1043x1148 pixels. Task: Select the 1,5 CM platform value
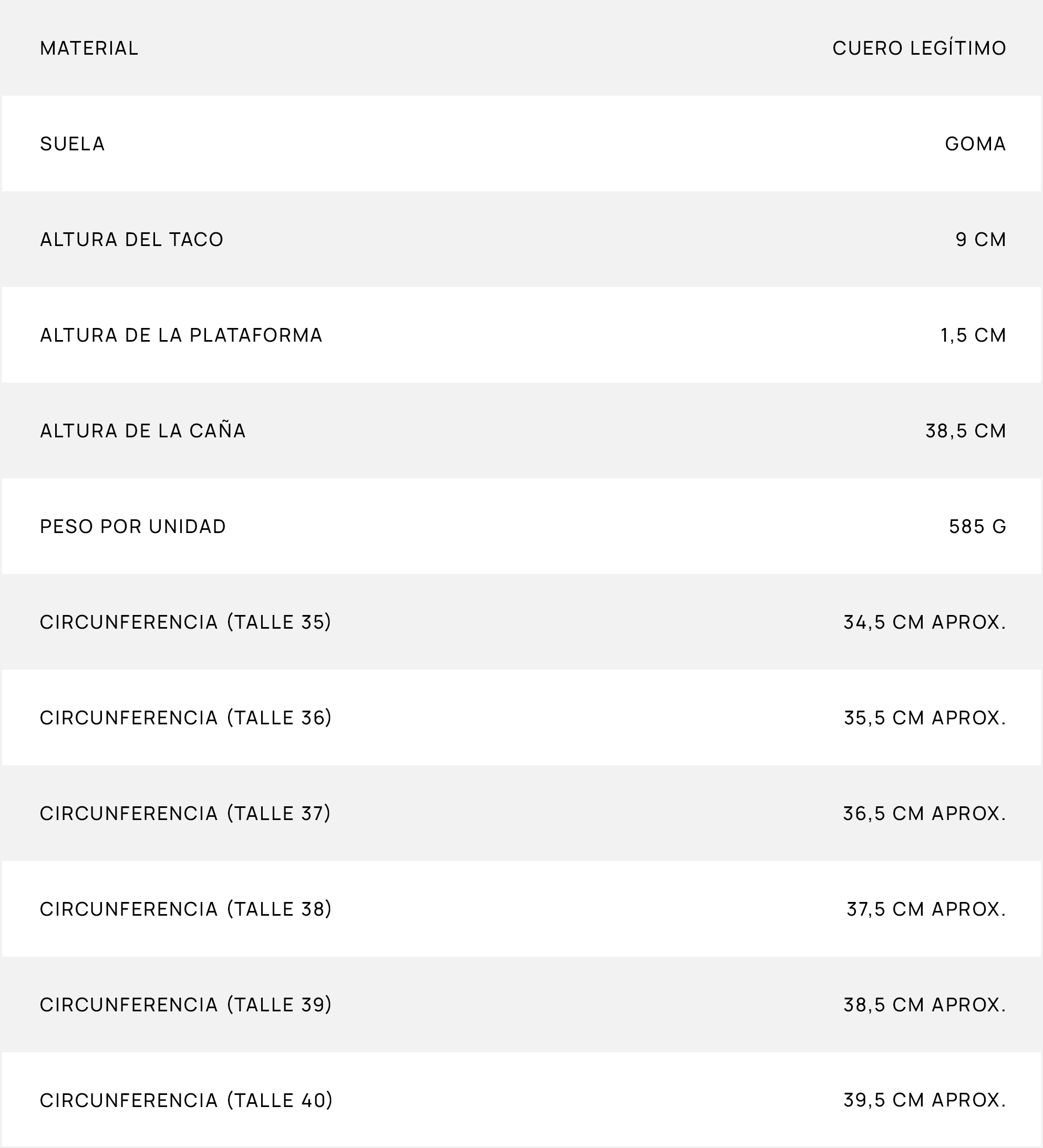pyautogui.click(x=974, y=335)
